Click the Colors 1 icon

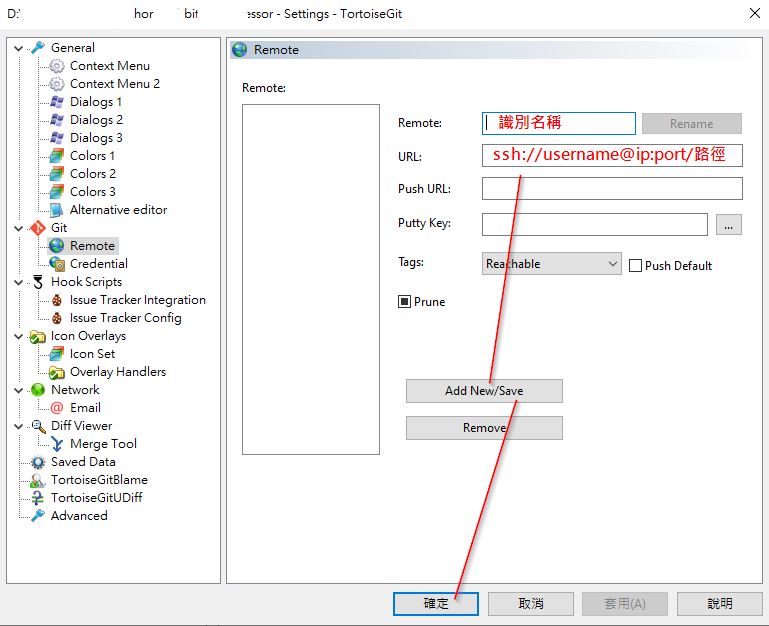point(57,156)
